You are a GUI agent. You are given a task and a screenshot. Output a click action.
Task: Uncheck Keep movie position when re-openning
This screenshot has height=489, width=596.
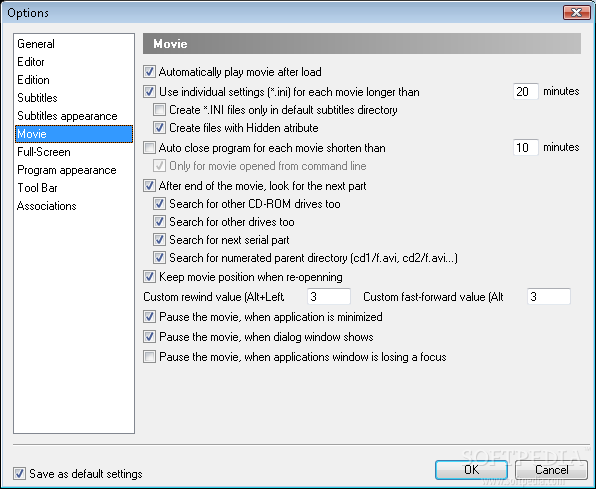click(149, 277)
